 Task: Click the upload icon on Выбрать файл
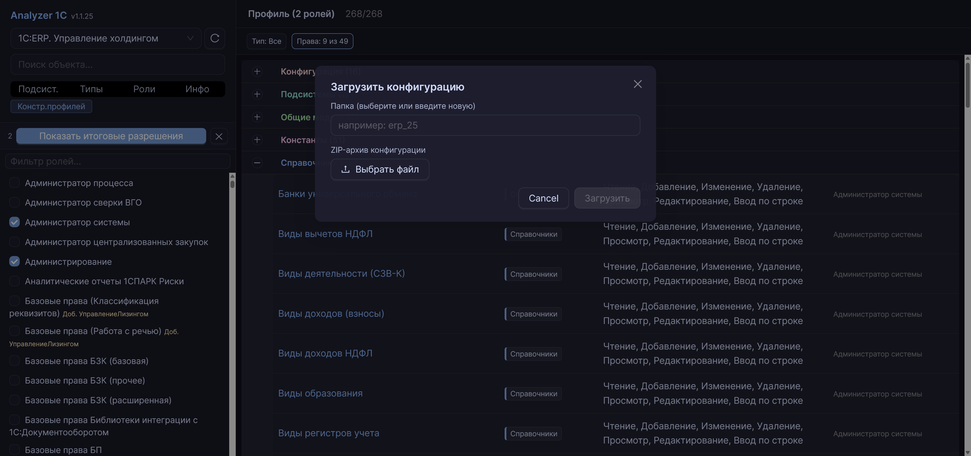point(346,170)
